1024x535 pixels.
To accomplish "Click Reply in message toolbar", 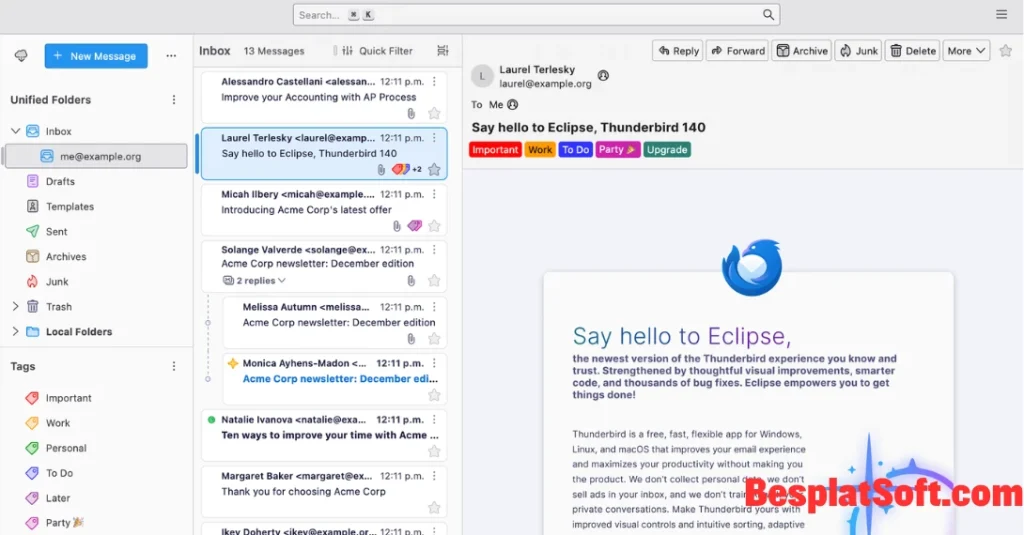I will [x=678, y=51].
